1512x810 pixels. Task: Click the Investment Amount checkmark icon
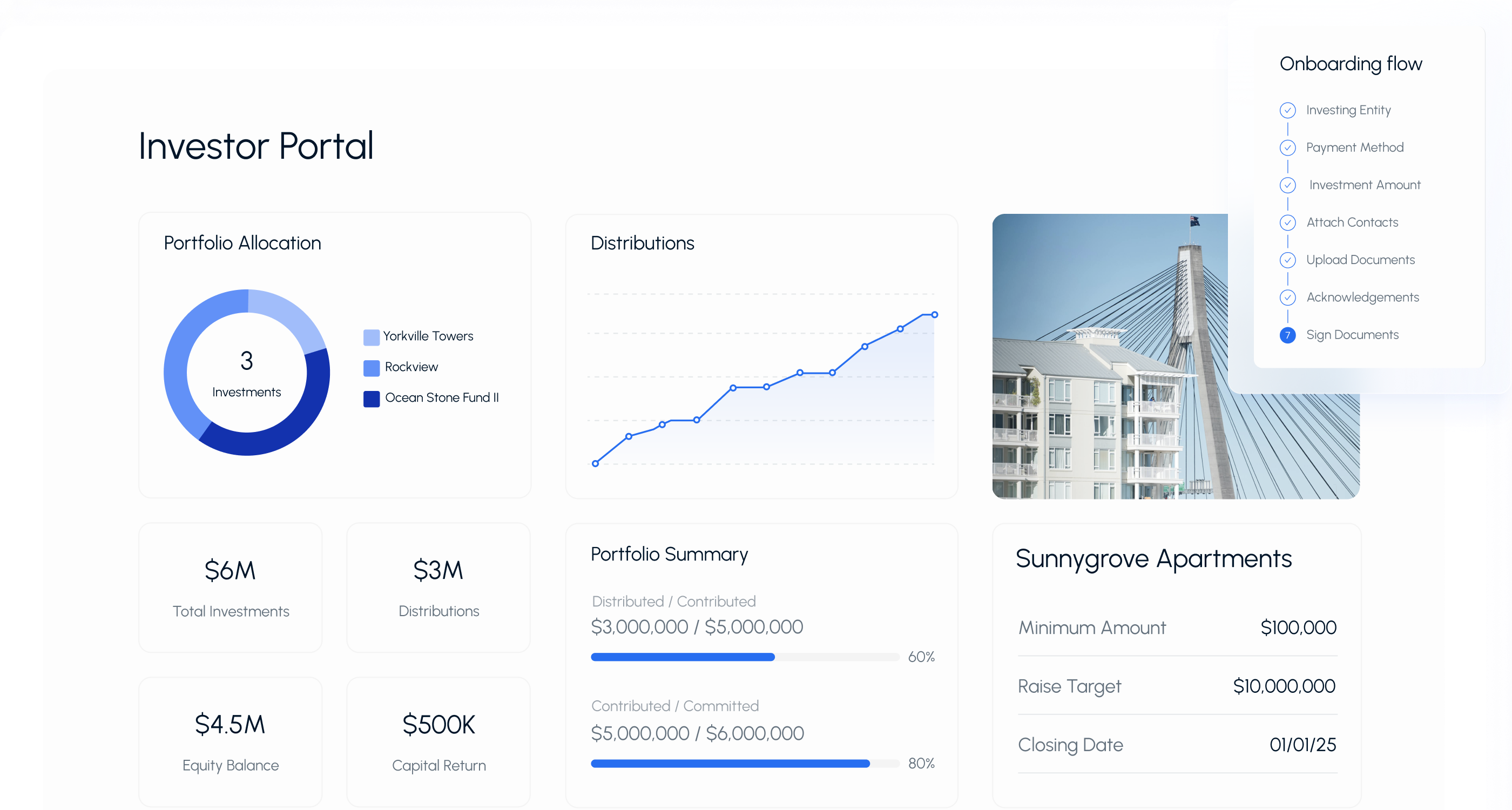[x=1287, y=185]
